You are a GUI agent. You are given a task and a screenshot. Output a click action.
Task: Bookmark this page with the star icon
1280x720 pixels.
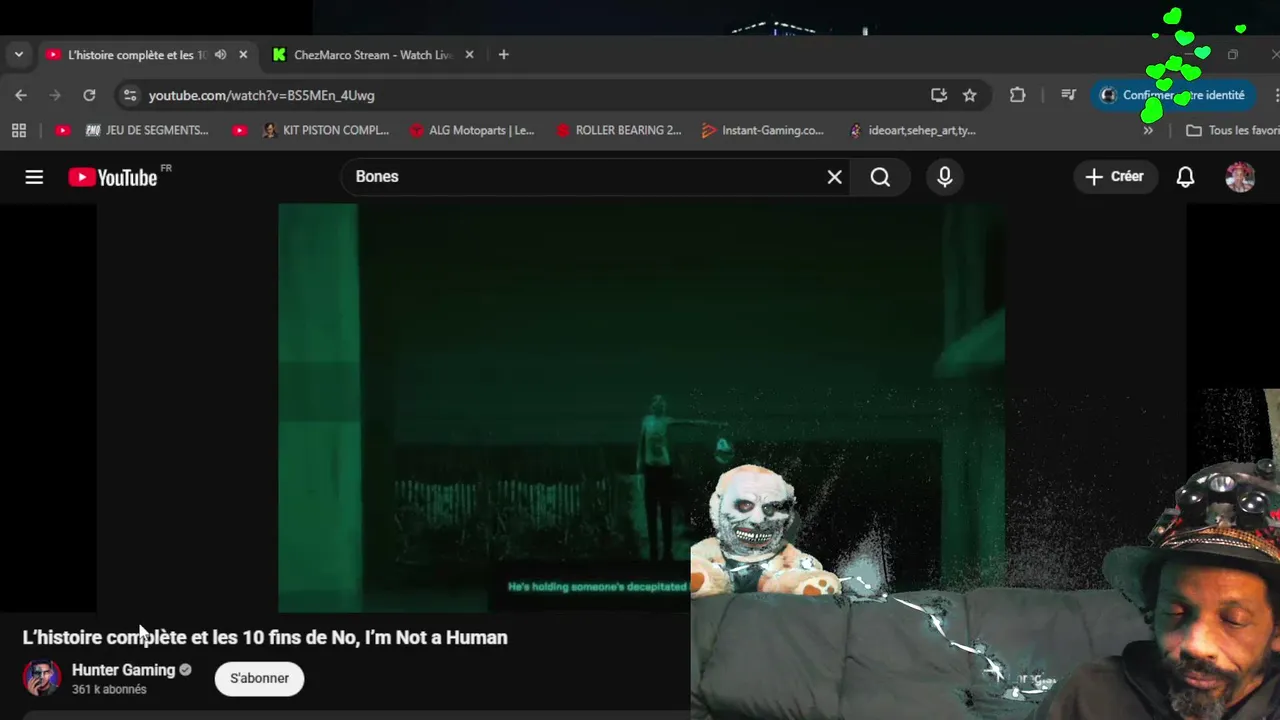pos(969,95)
